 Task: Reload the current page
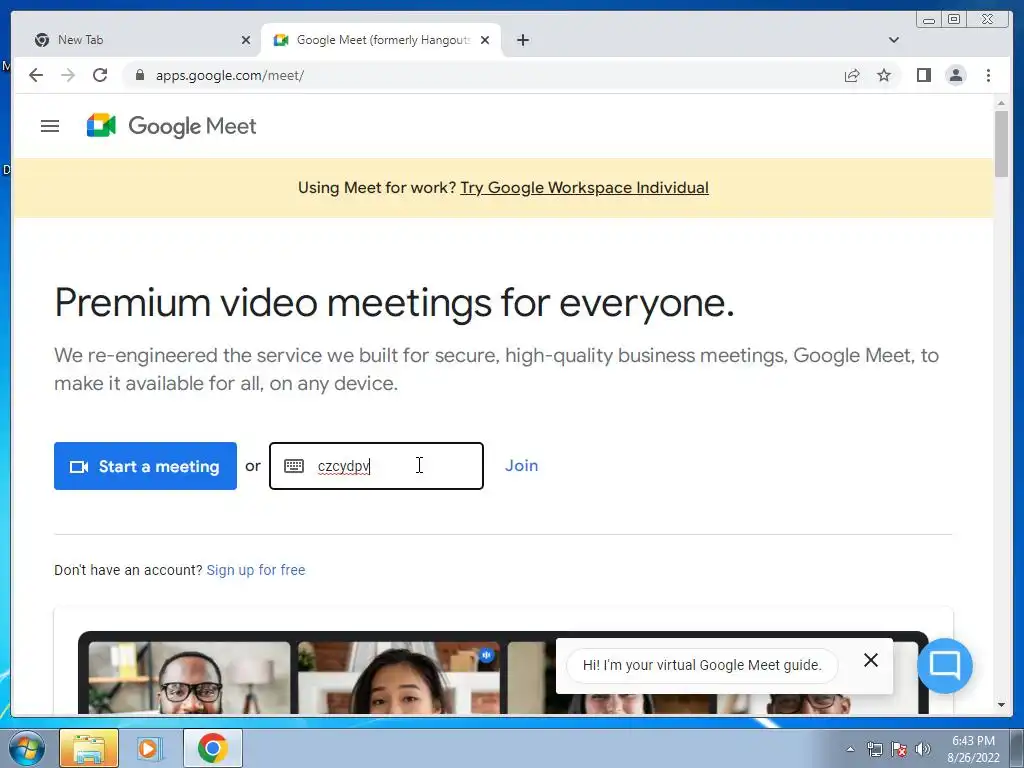pos(100,75)
